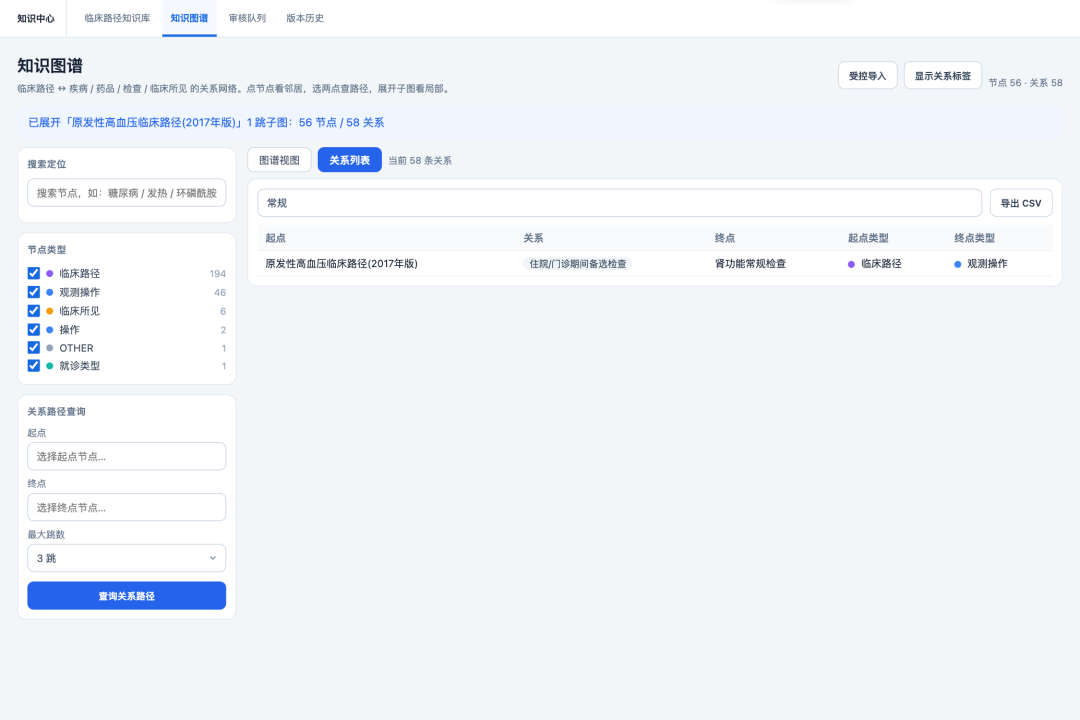Click the count 194 beside 临床路径
Screen dimensions: 1080x720
pyautogui.click(x=218, y=274)
